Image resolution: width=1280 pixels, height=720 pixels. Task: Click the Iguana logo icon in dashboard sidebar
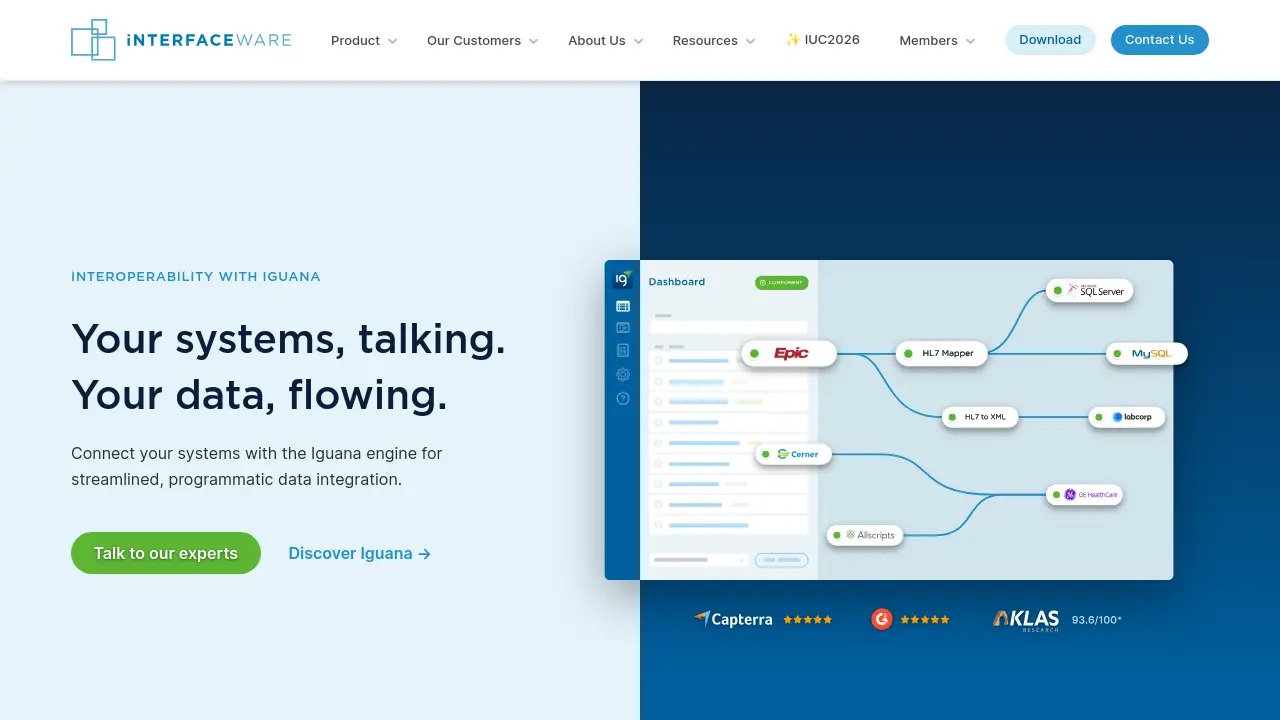(623, 280)
